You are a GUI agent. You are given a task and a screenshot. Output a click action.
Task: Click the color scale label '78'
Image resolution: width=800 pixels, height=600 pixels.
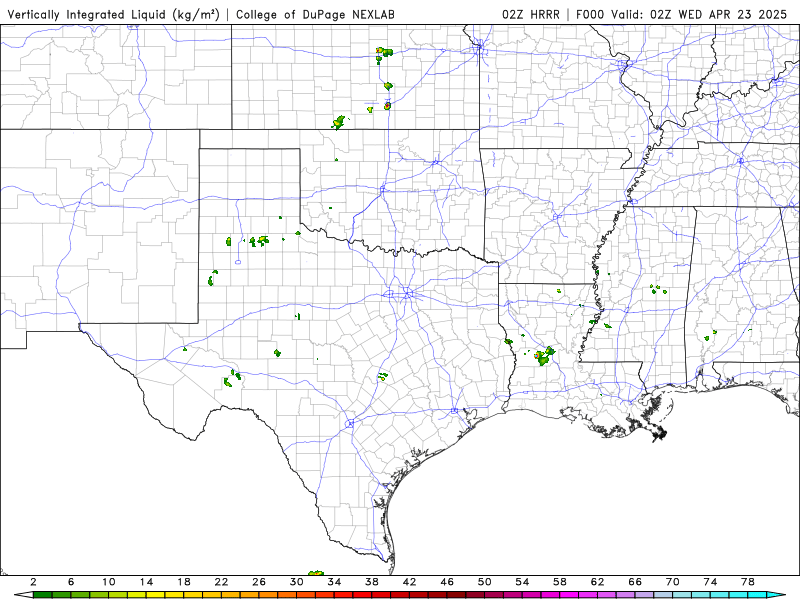[x=748, y=582]
